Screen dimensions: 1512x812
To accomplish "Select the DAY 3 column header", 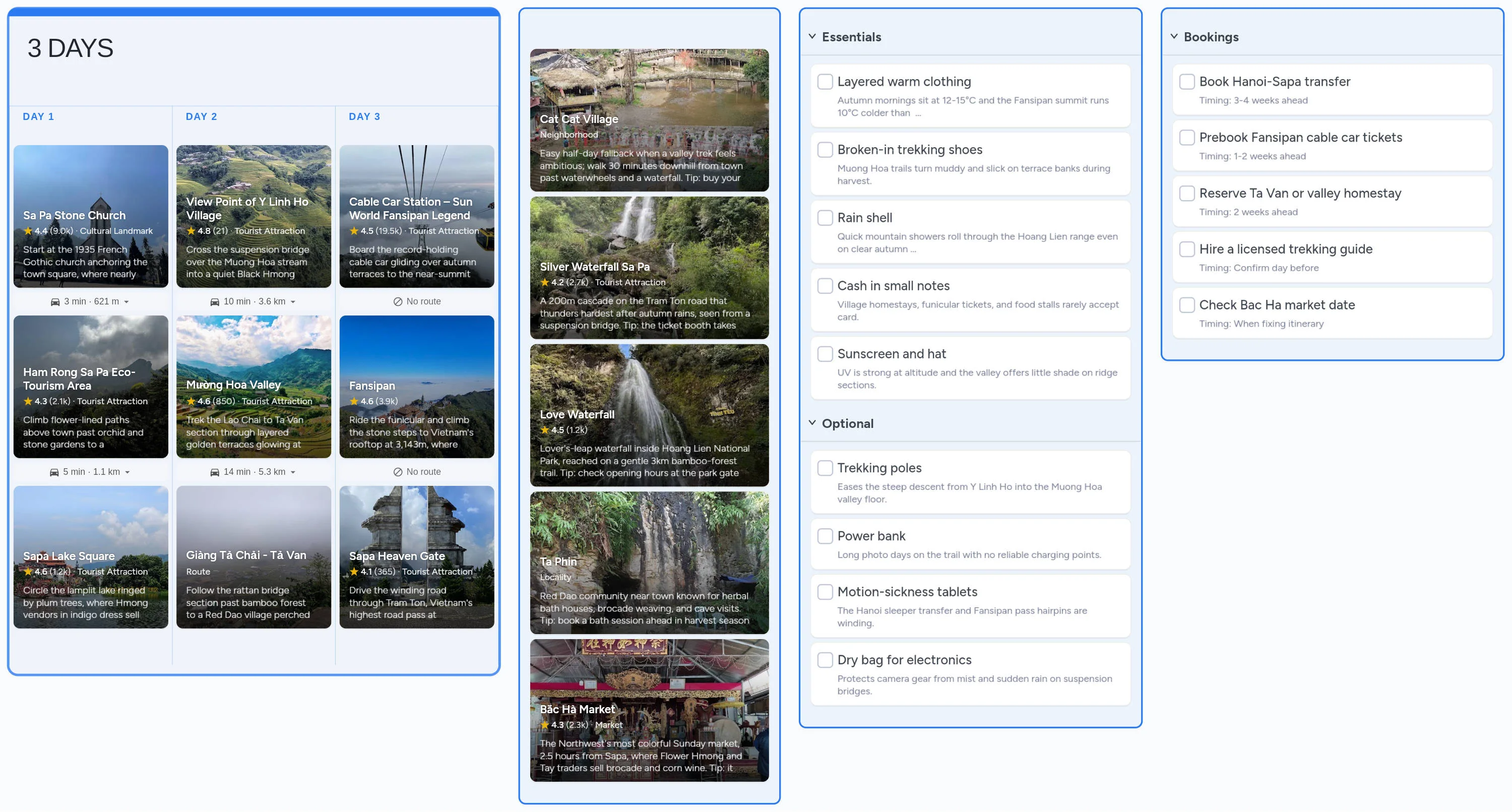I will (x=364, y=117).
